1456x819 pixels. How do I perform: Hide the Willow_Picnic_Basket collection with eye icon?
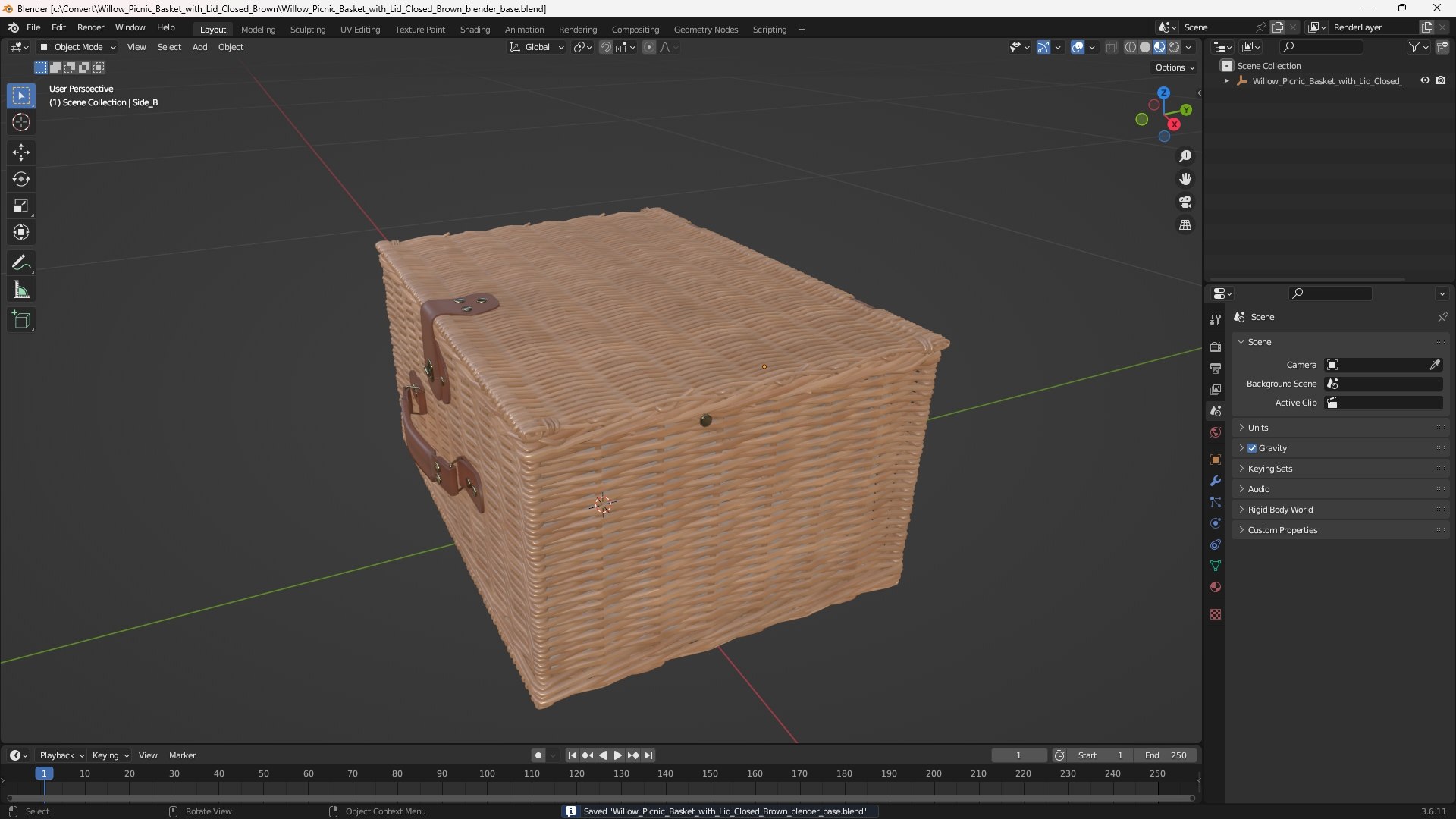click(x=1425, y=80)
